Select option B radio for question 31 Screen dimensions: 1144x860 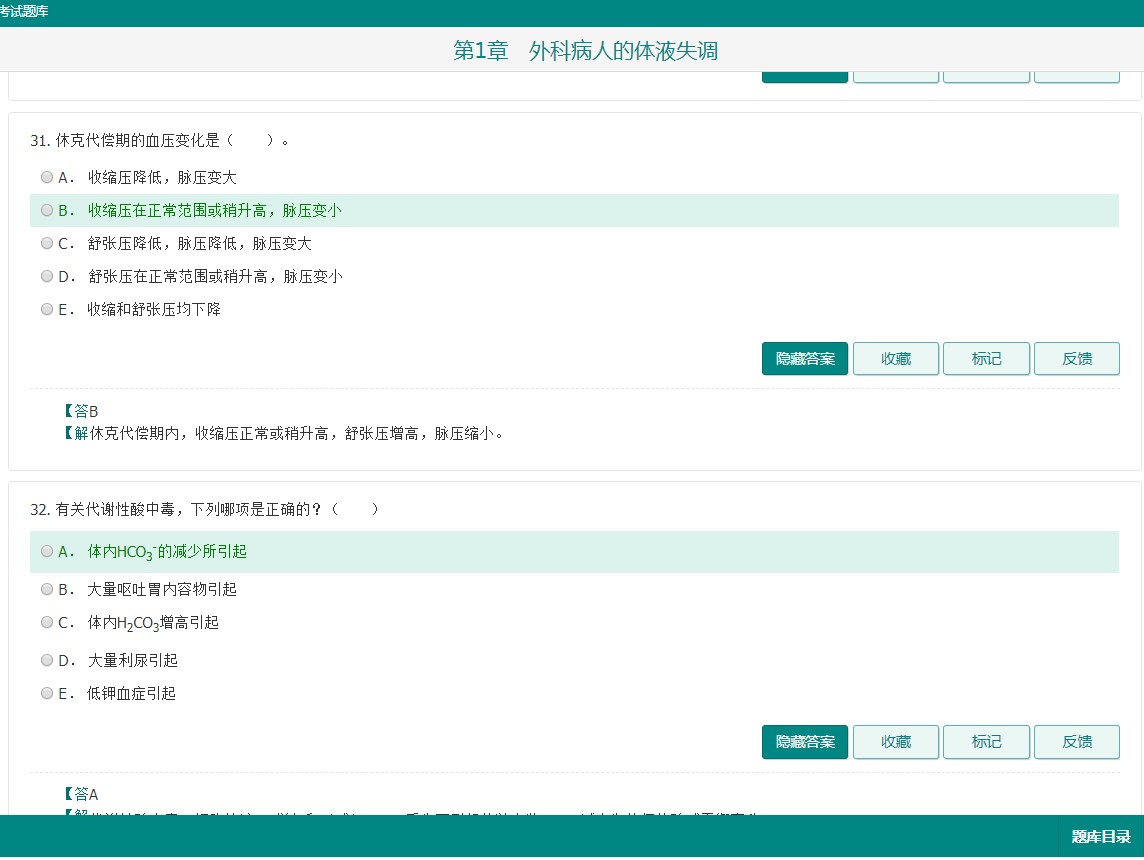(47, 210)
